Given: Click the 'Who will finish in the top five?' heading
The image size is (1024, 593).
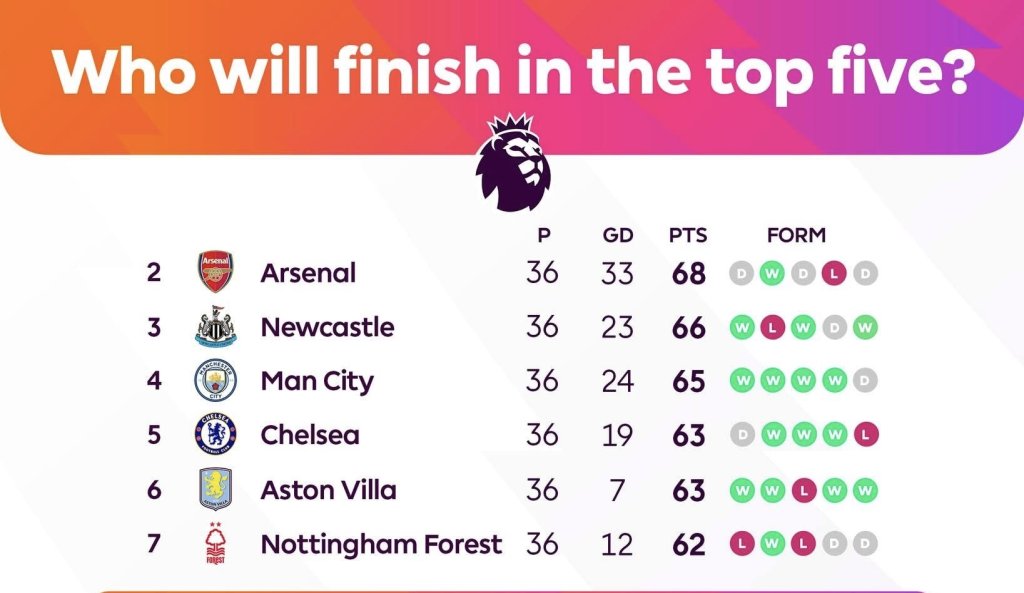Looking at the screenshot, I should coord(513,71).
